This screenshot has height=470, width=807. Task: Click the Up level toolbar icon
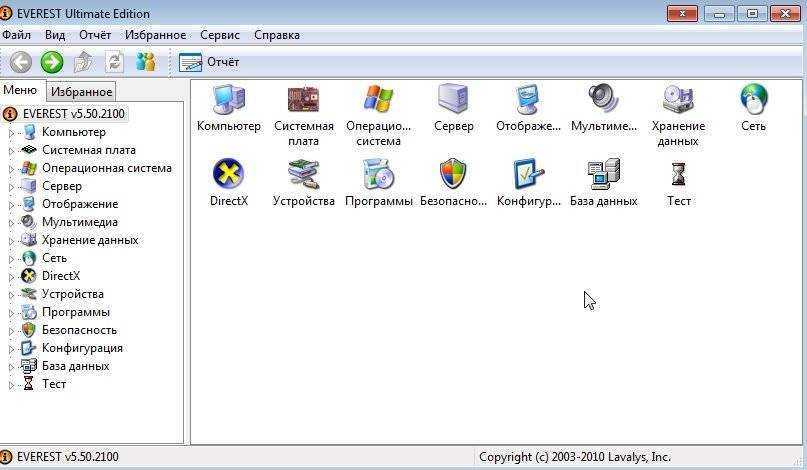coord(84,62)
